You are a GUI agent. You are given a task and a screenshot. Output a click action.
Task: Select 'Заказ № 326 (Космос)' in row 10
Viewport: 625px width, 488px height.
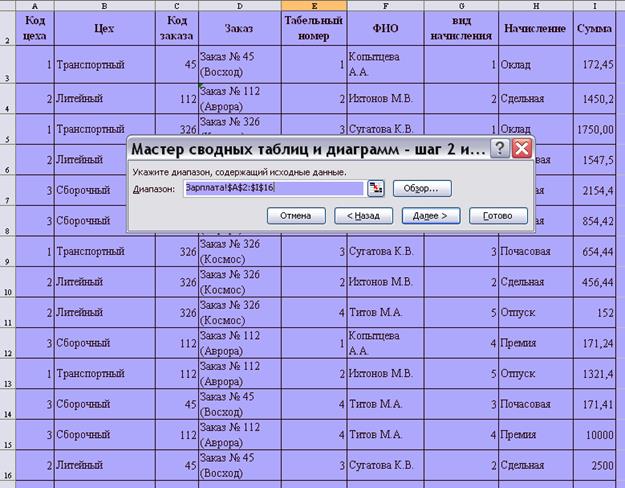point(240,282)
